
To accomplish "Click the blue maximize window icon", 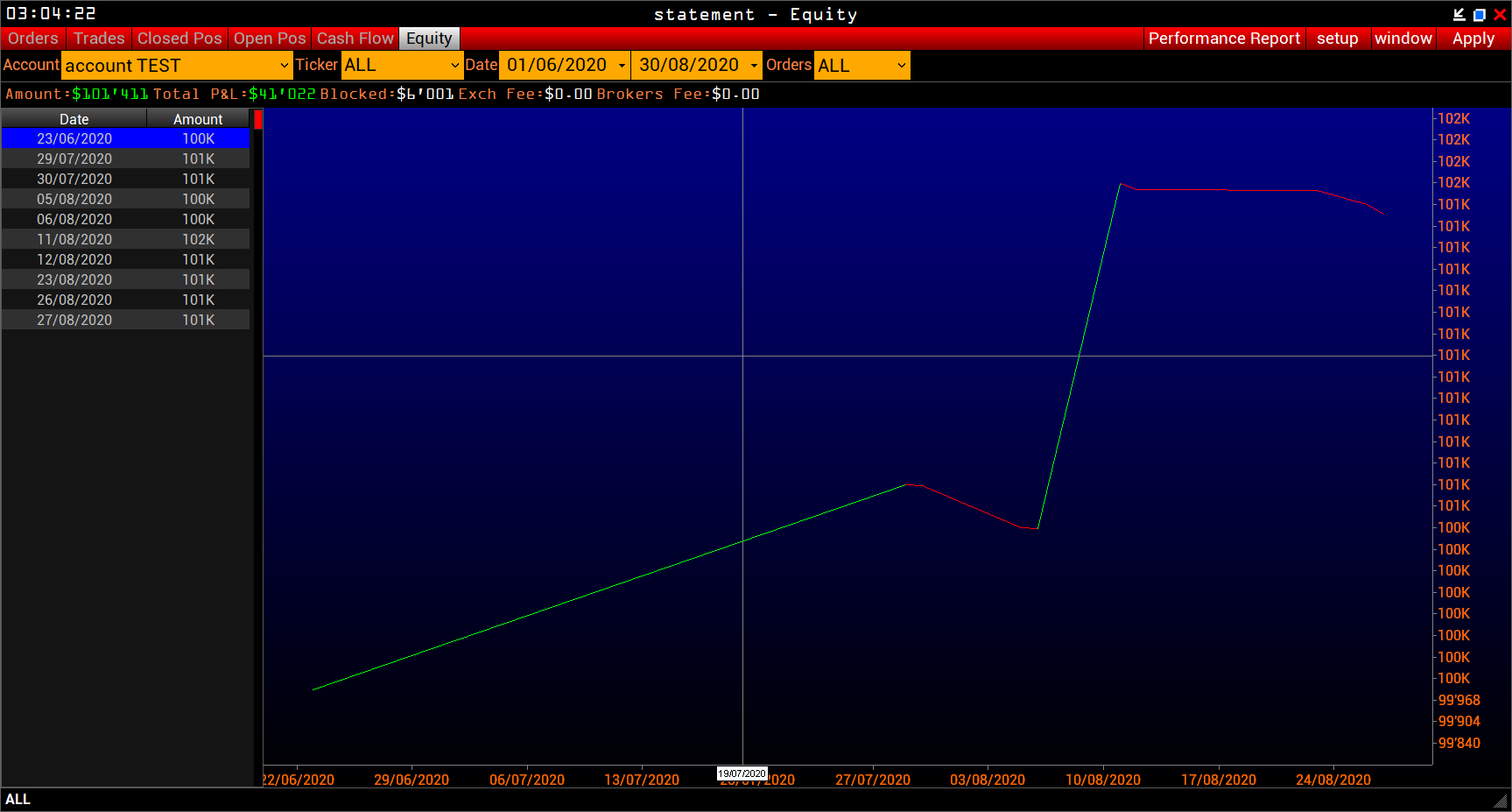I will pyautogui.click(x=1480, y=14).
